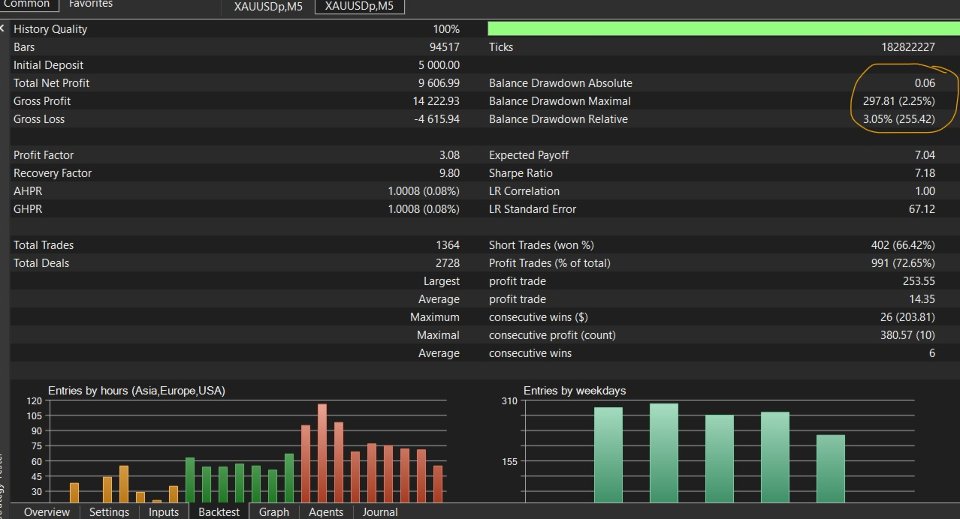Open the Graph tab

(x=274, y=512)
